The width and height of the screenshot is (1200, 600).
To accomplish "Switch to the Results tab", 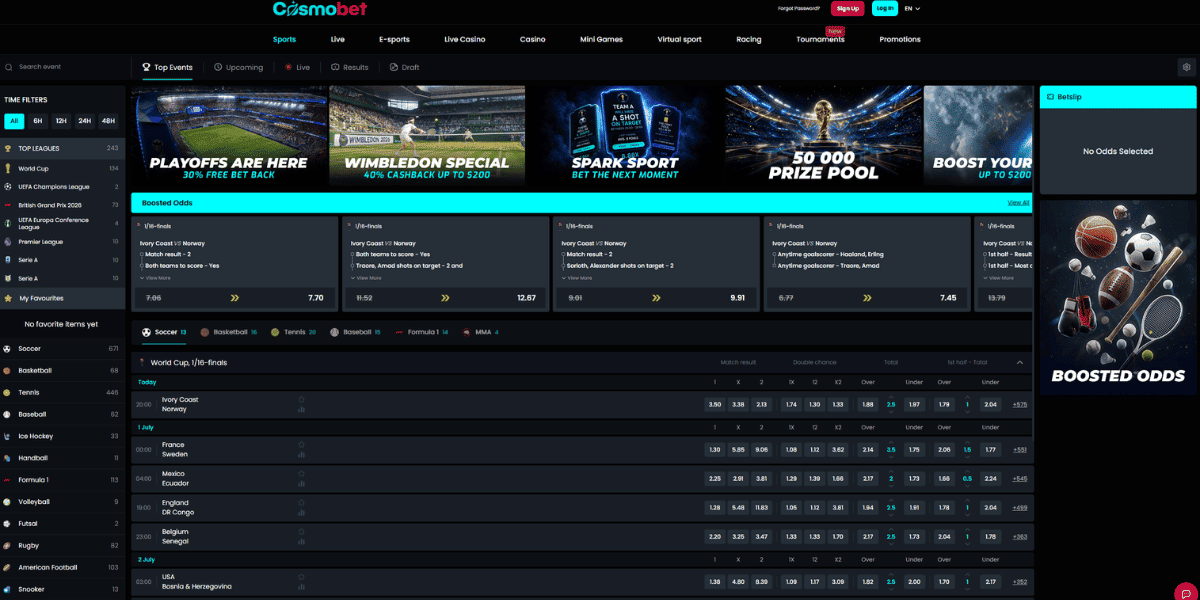I will coord(349,67).
